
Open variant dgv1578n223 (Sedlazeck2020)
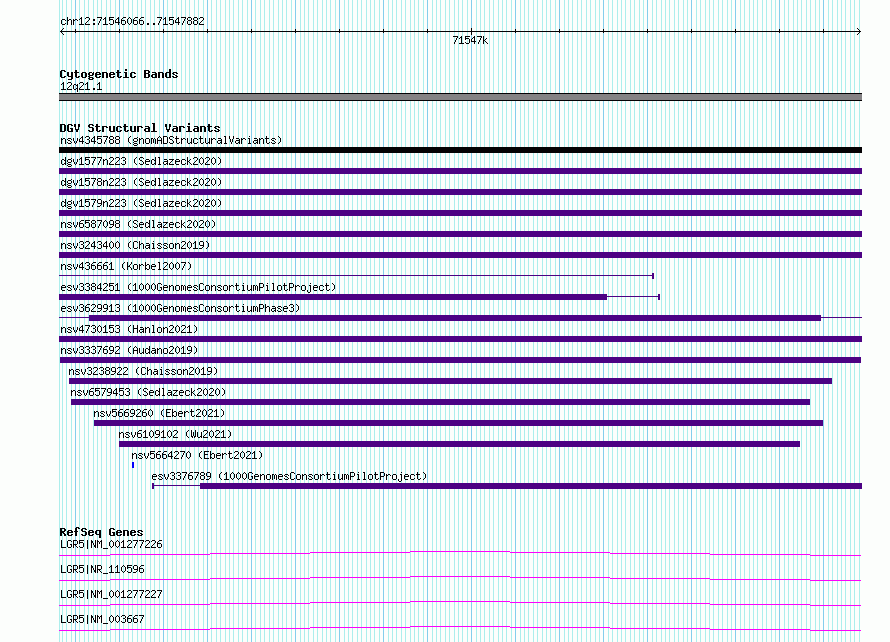click(x=141, y=182)
